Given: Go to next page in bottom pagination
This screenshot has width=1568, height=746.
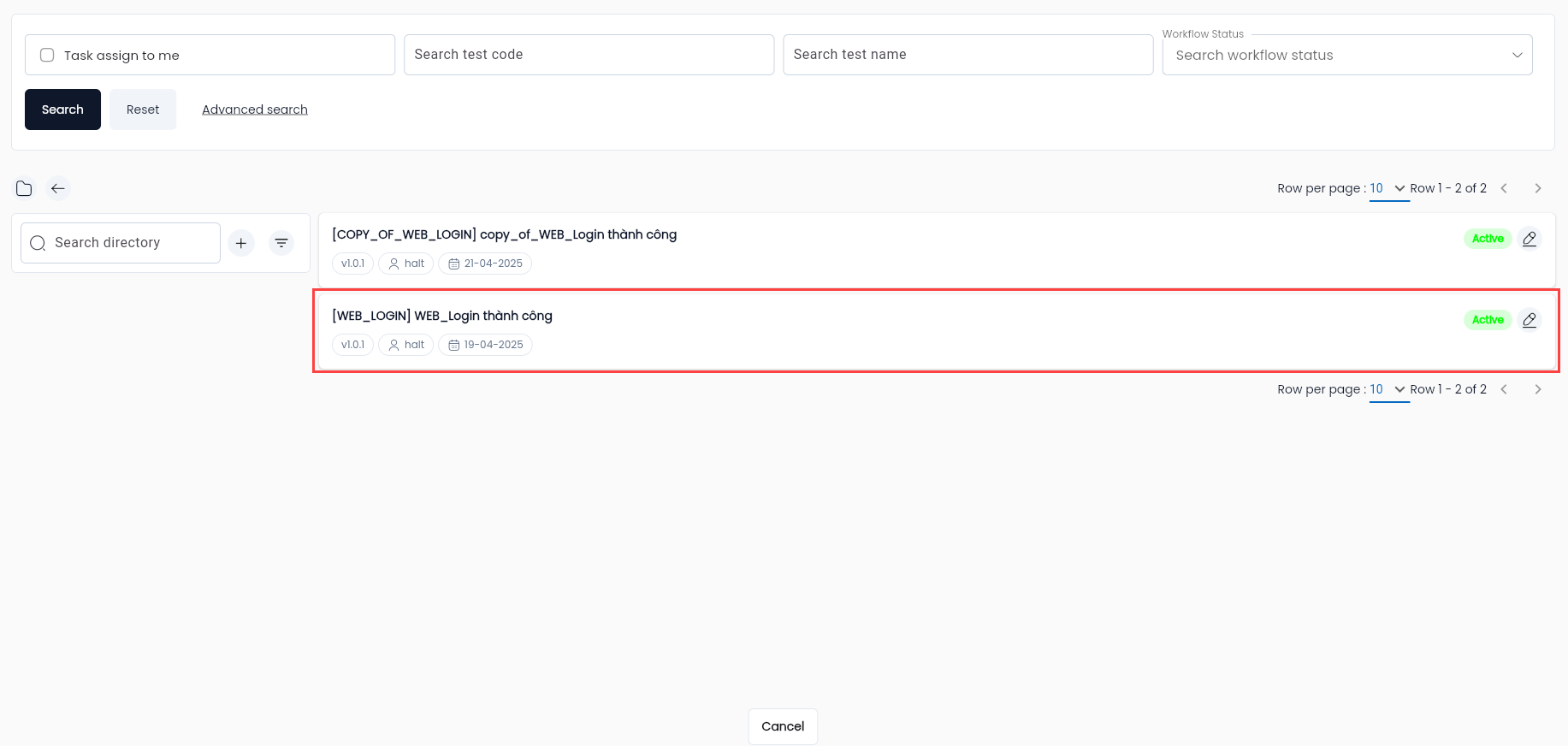Looking at the screenshot, I should click(1538, 389).
